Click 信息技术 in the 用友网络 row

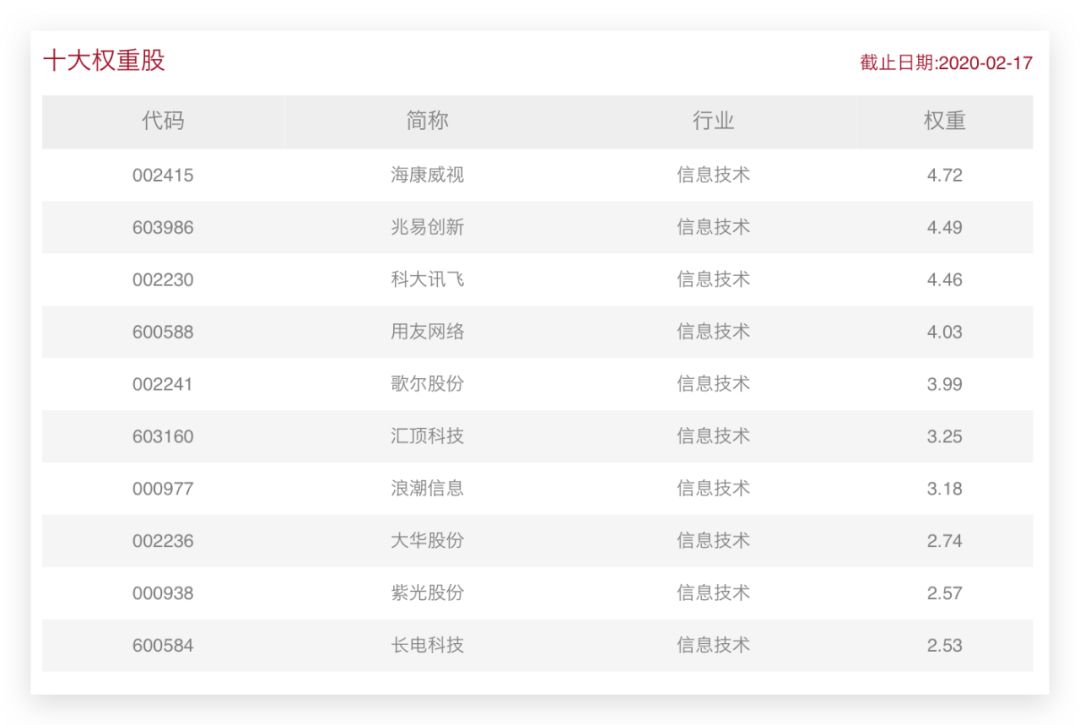tap(713, 332)
